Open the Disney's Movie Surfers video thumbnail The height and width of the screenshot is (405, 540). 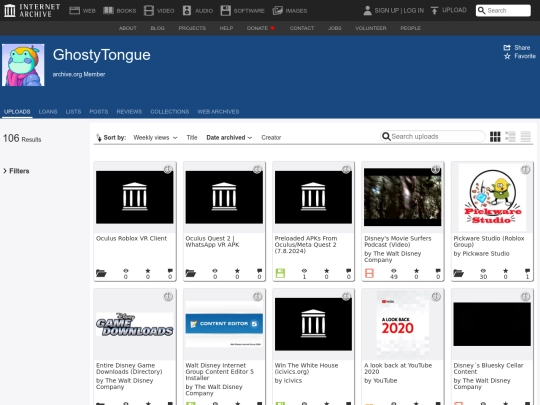tap(402, 197)
